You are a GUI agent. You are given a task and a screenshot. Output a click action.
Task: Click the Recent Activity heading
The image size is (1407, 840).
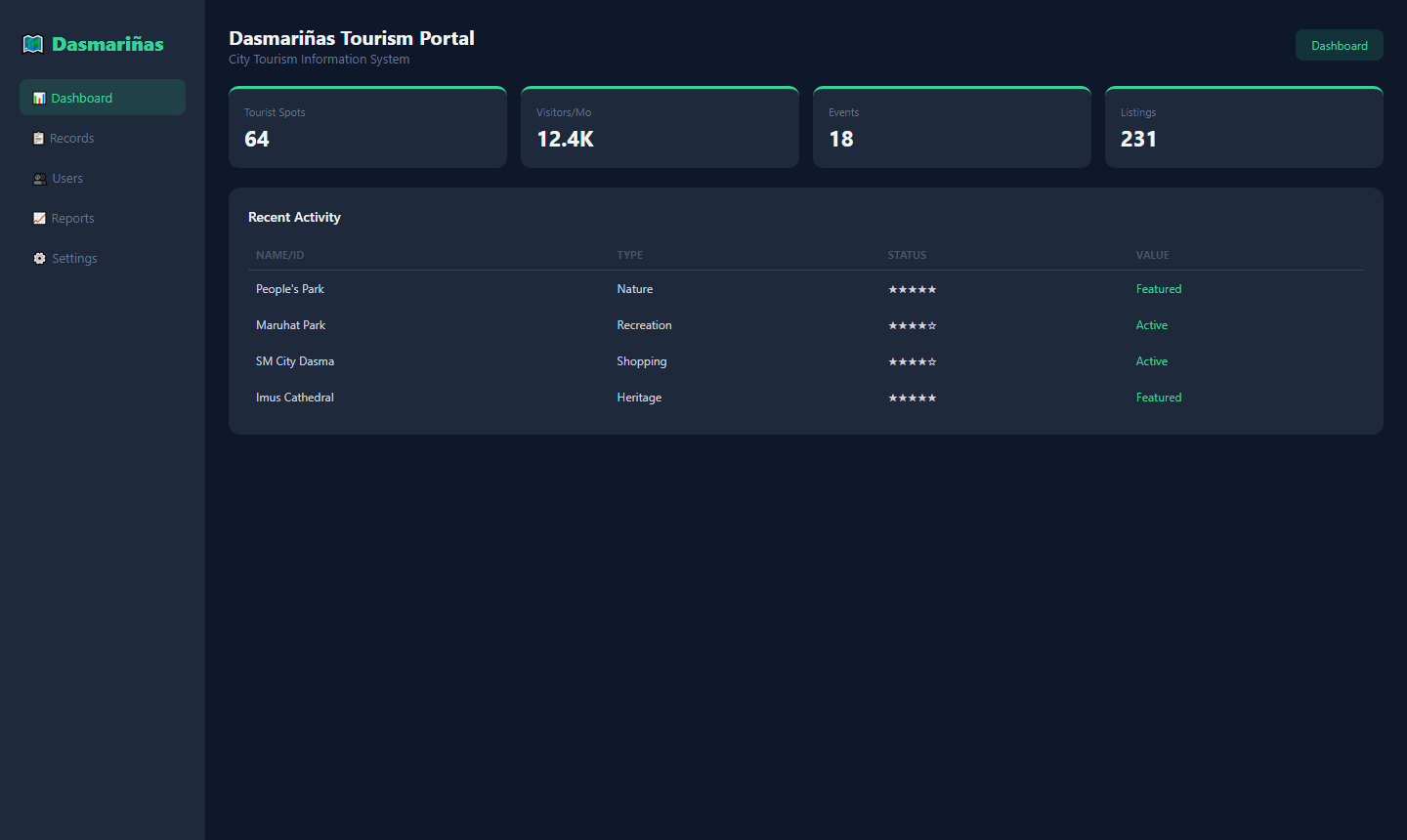coord(294,217)
